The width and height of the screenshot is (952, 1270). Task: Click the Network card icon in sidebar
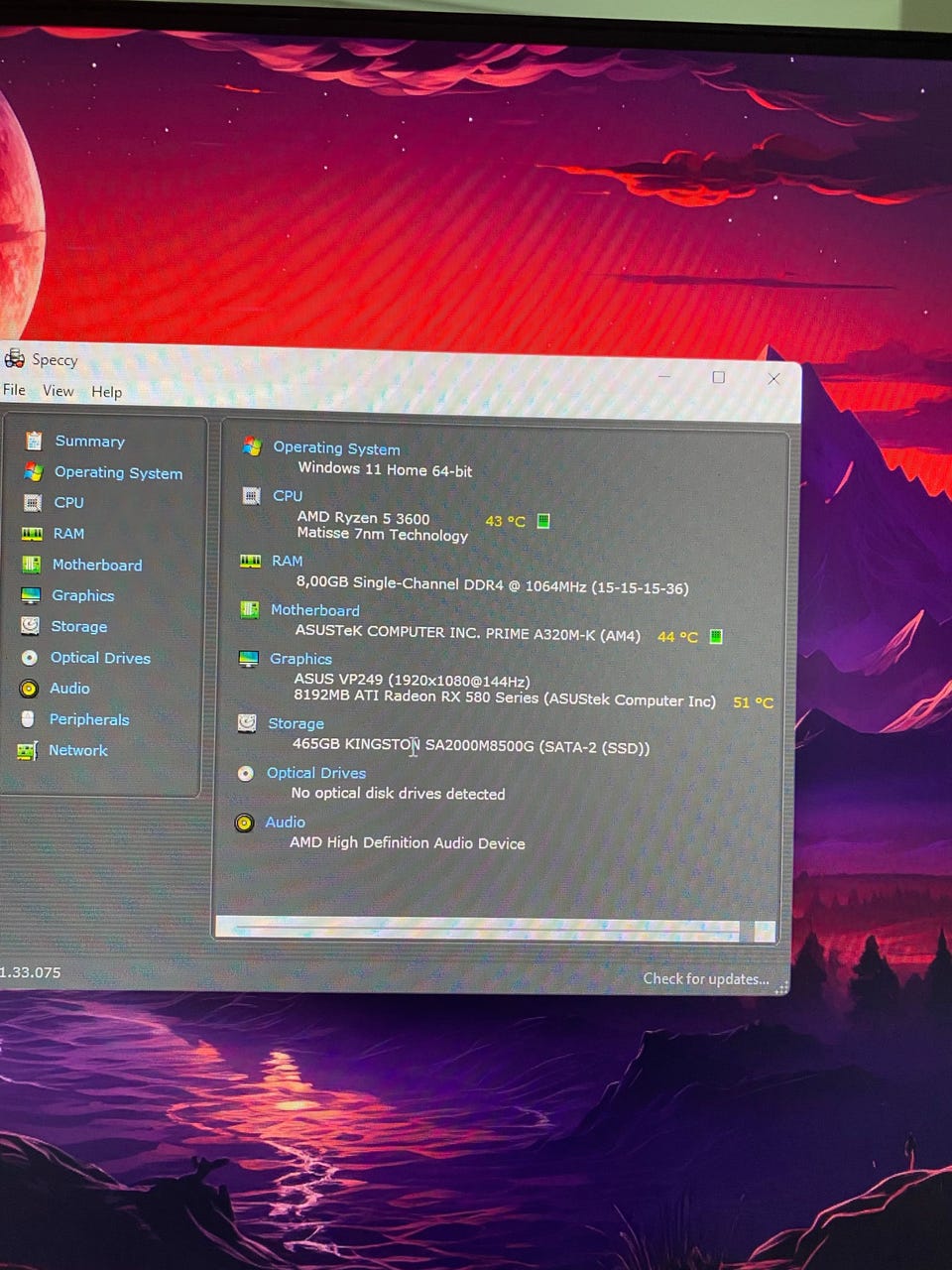[x=27, y=751]
